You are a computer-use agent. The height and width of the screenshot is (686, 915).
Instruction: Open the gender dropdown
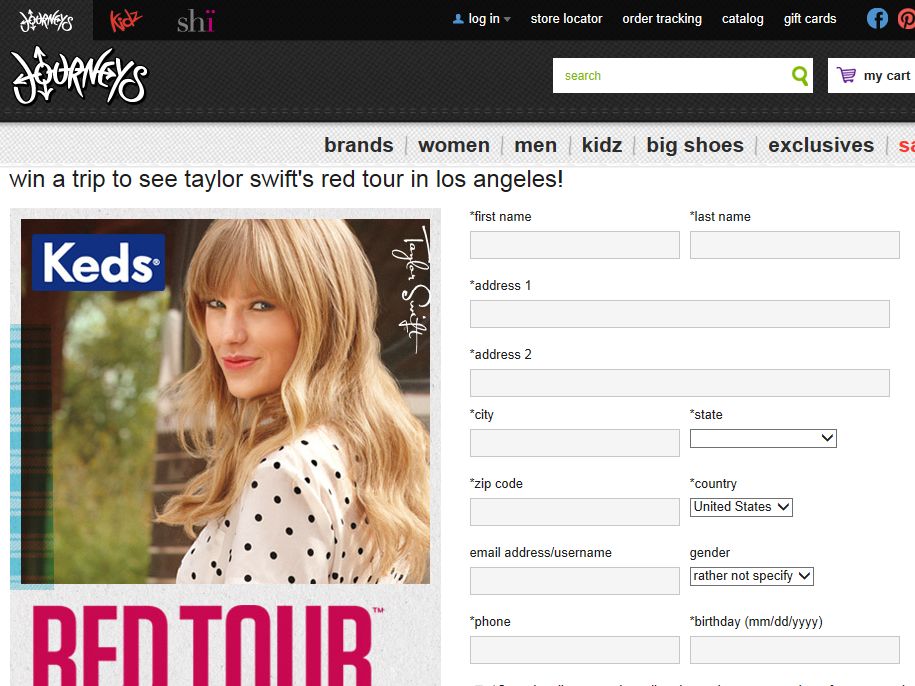752,576
